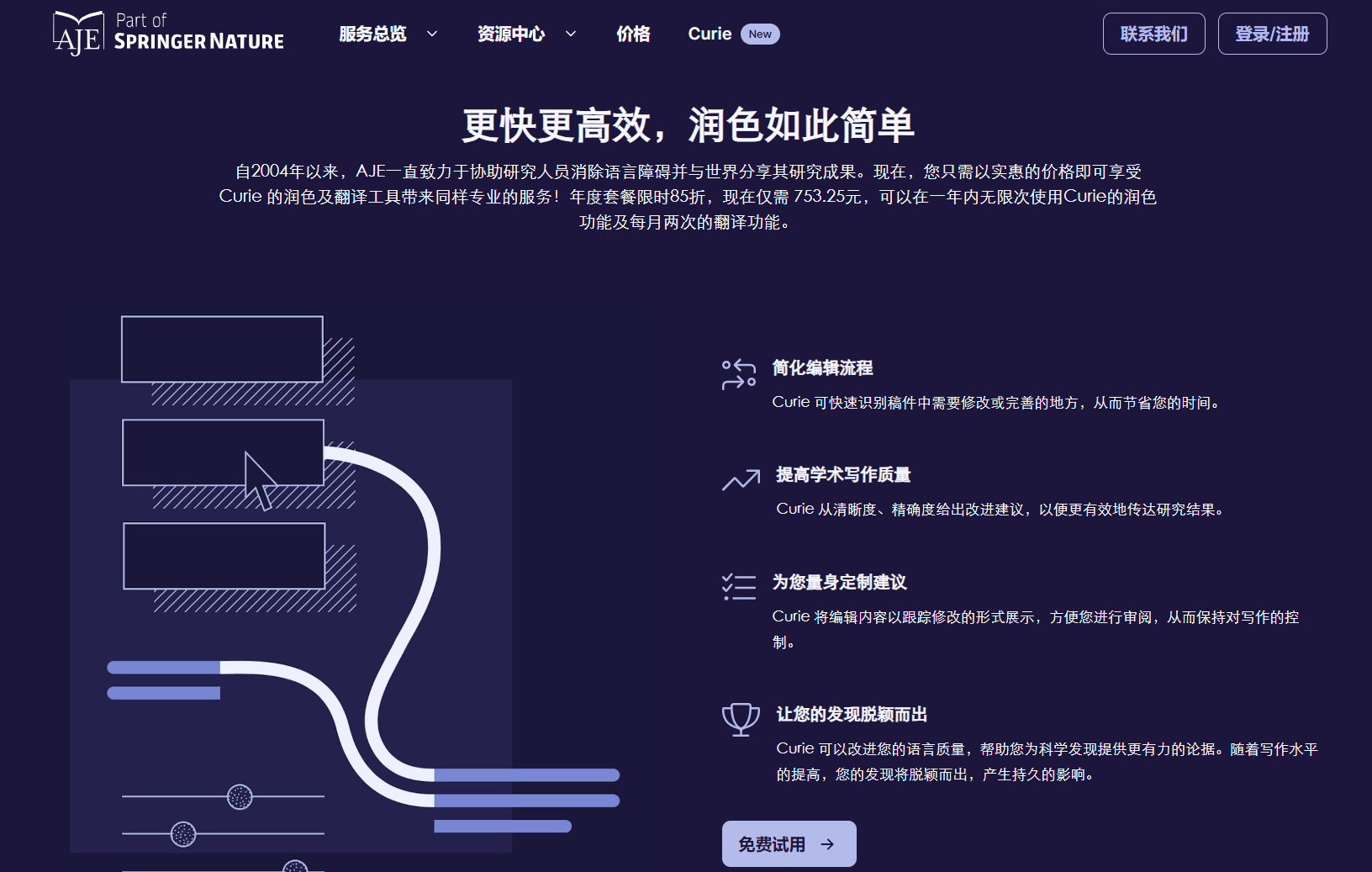The image size is (1372, 872).
Task: Start the 免费试用 free trial
Action: 772,844
